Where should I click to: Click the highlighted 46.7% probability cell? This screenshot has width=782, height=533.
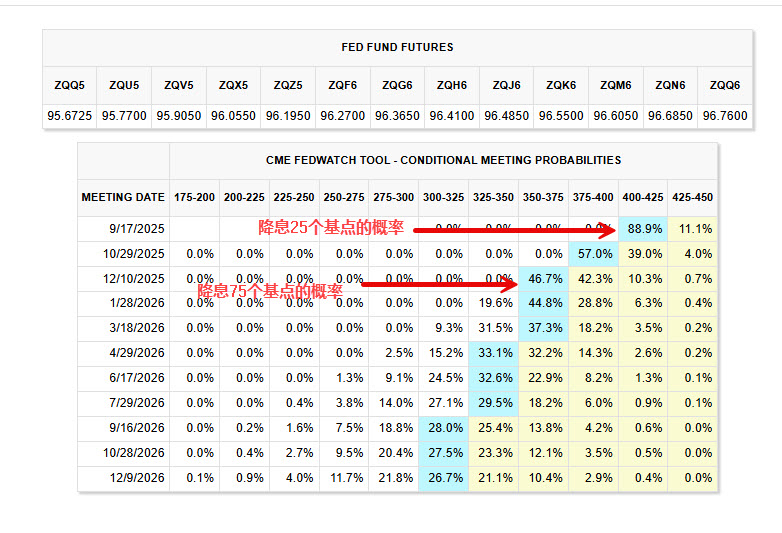[x=543, y=279]
